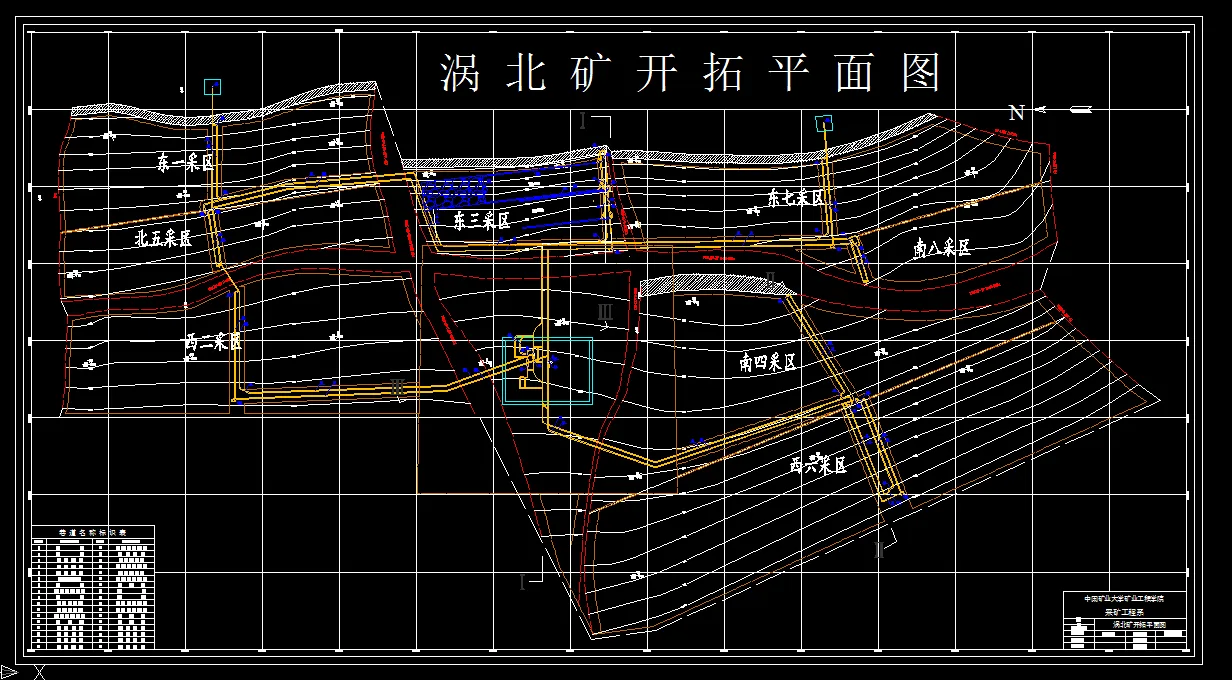Select the 西六采区 mining area label
This screenshot has width=1232, height=680.
click(x=818, y=466)
